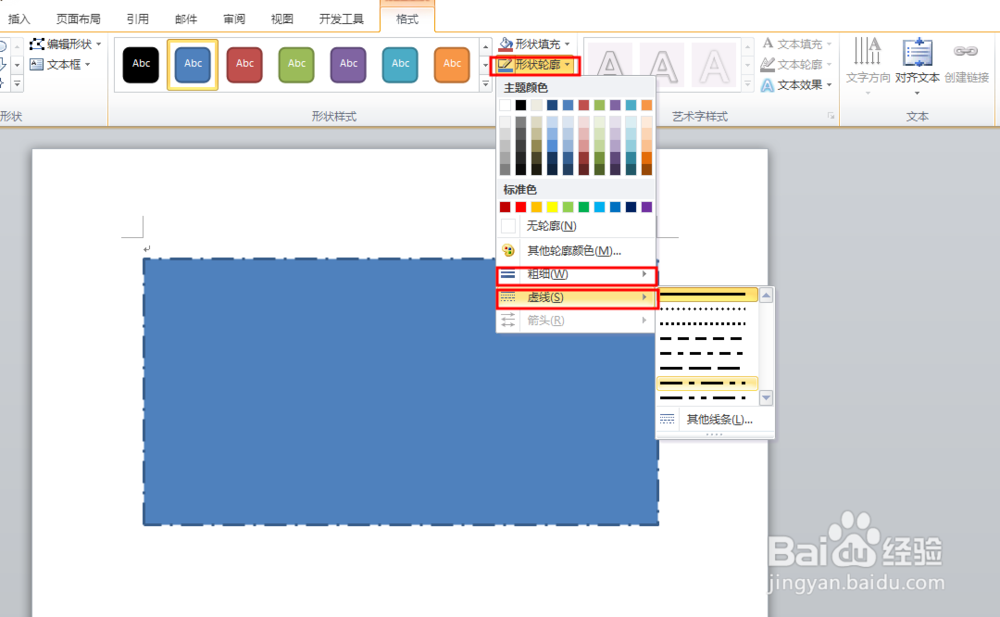1000x617 pixels.
Task: Click the 文字方向 text direction icon
Action: tap(868, 62)
